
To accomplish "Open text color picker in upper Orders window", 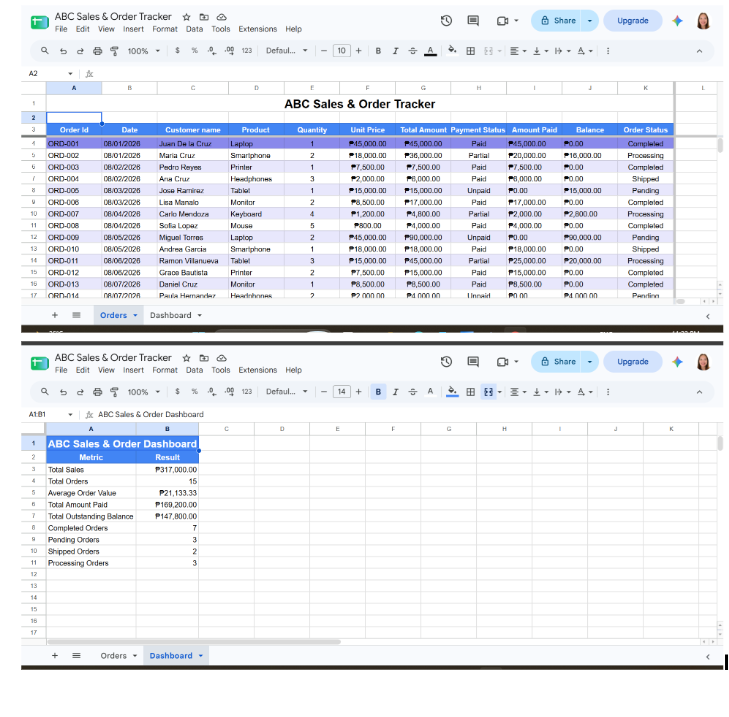I will 430,51.
